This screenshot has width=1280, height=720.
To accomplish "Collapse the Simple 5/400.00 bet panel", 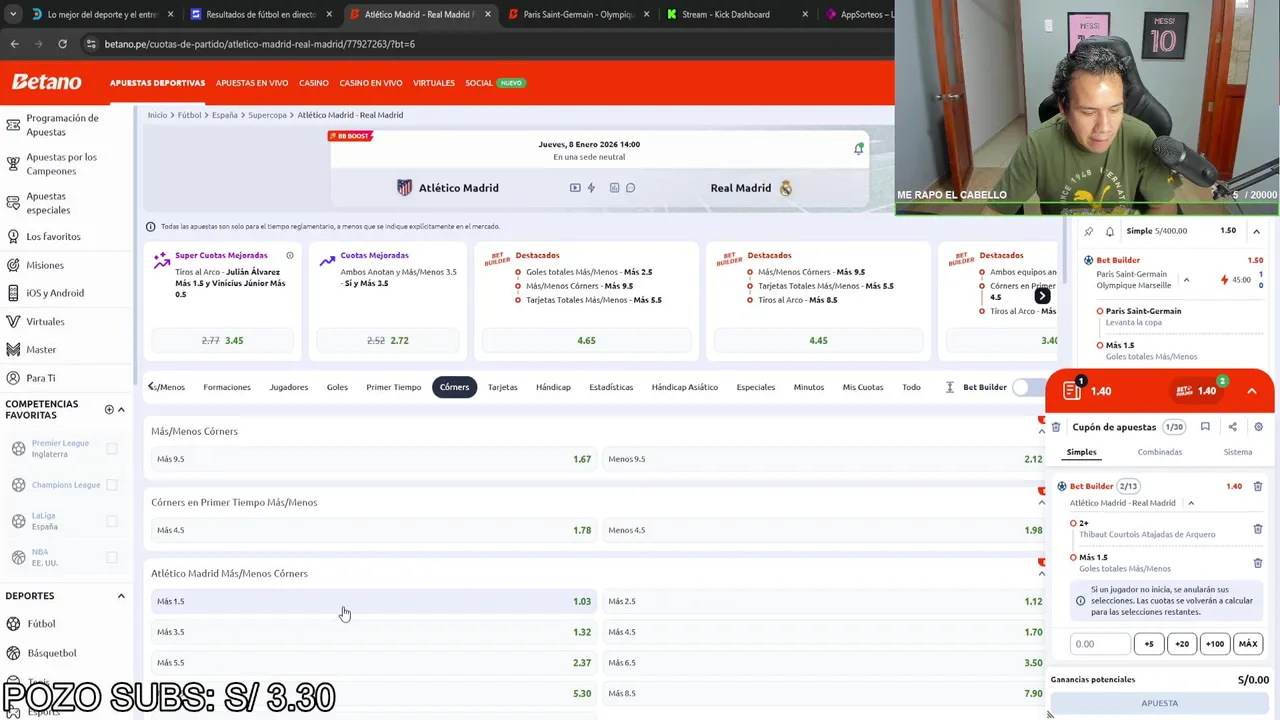I will (1256, 231).
